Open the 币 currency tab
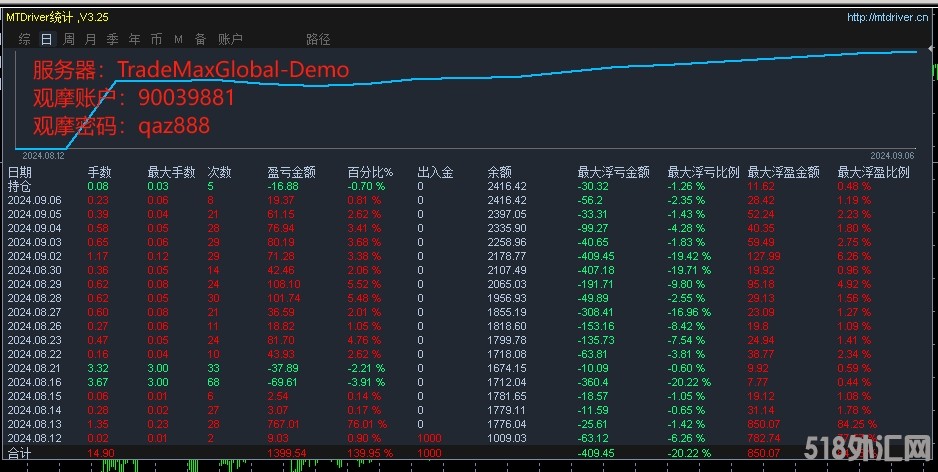938x472 pixels. (x=156, y=39)
